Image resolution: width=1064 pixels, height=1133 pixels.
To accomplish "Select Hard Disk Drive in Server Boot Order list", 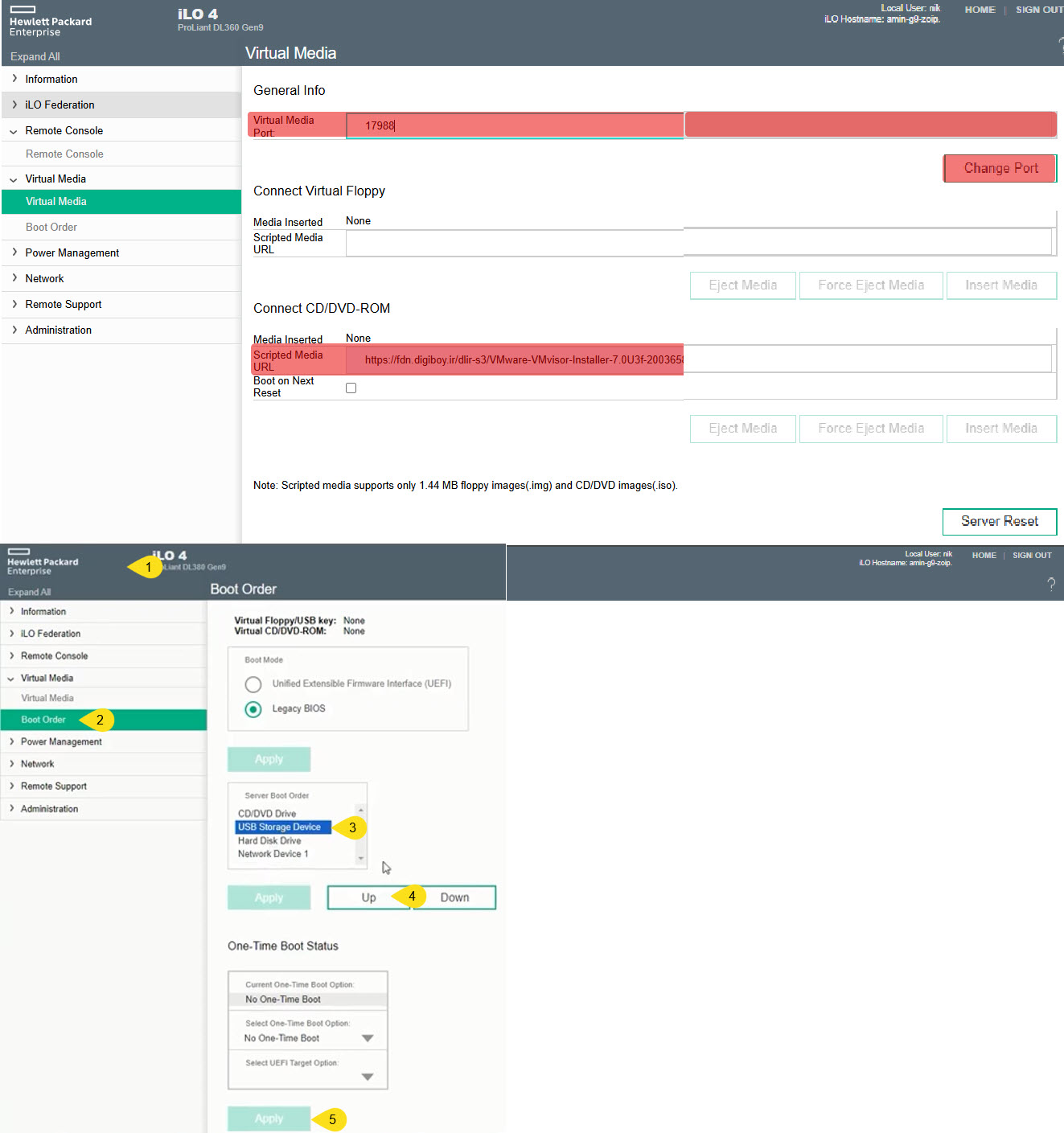I will [269, 840].
